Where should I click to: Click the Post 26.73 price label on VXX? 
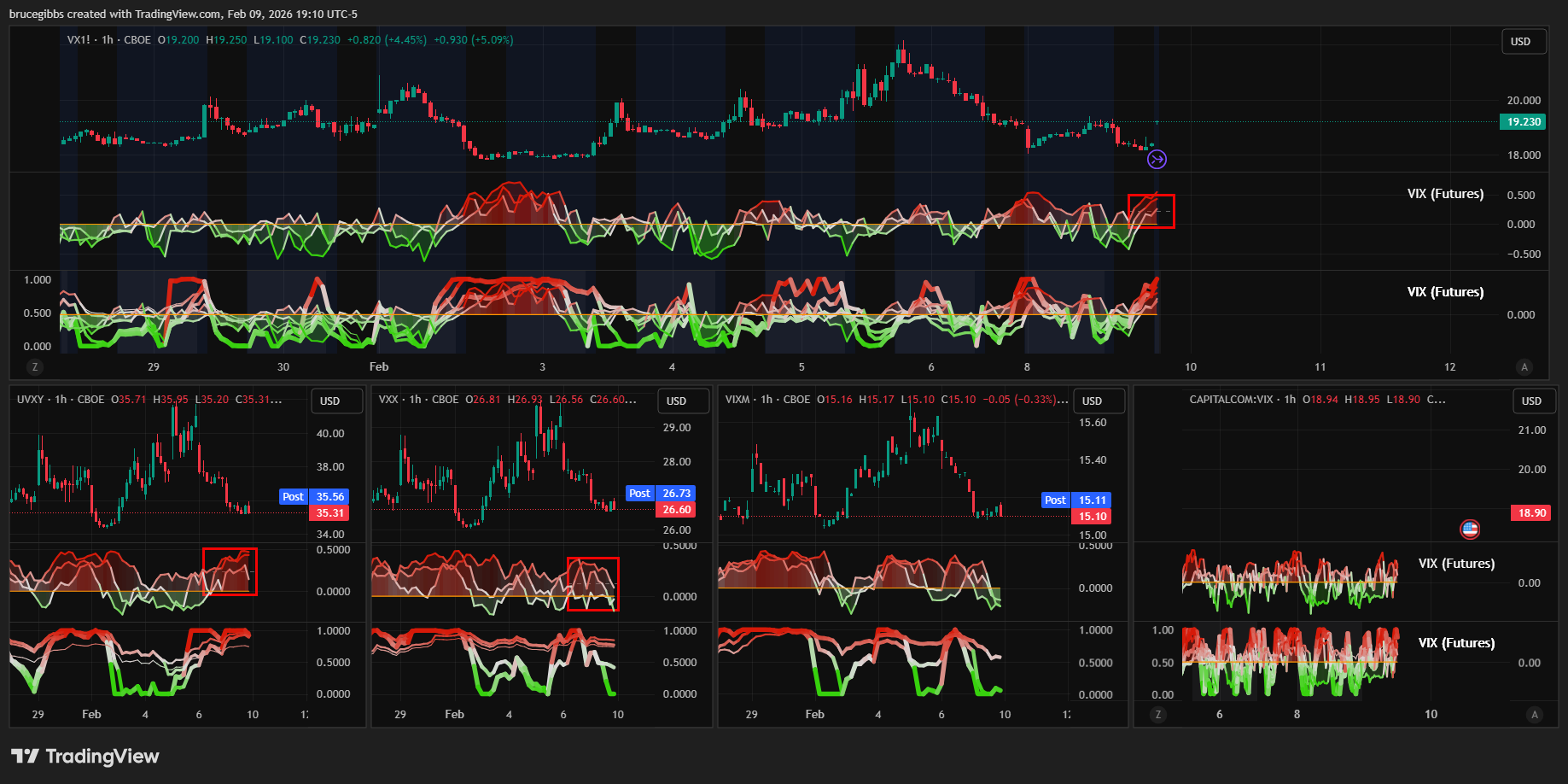[661, 494]
